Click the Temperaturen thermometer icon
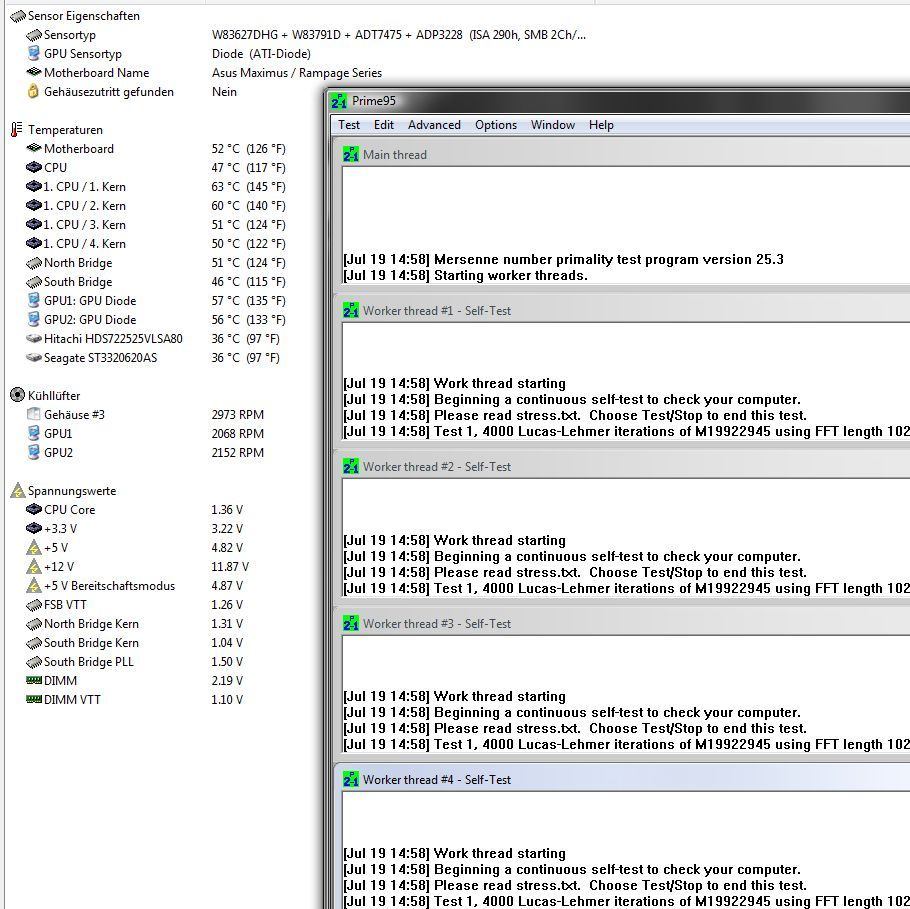This screenshot has width=910, height=909. pos(17,129)
